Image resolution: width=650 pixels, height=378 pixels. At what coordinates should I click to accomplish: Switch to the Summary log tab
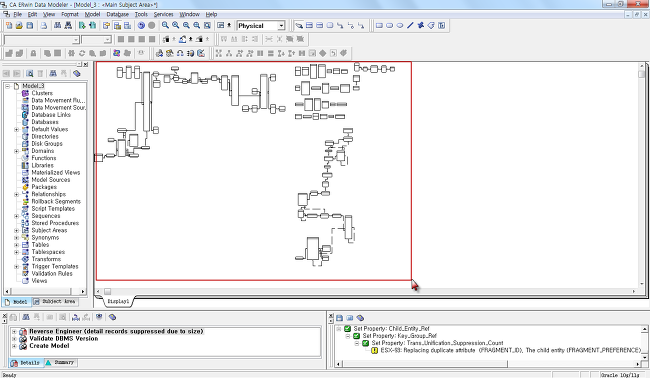pyautogui.click(x=61, y=362)
